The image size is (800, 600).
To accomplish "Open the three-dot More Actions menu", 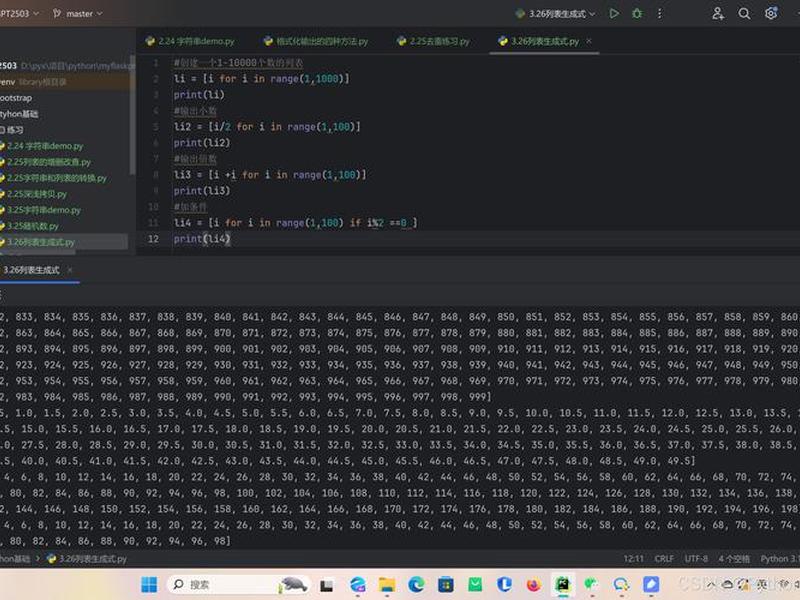I will (x=660, y=14).
